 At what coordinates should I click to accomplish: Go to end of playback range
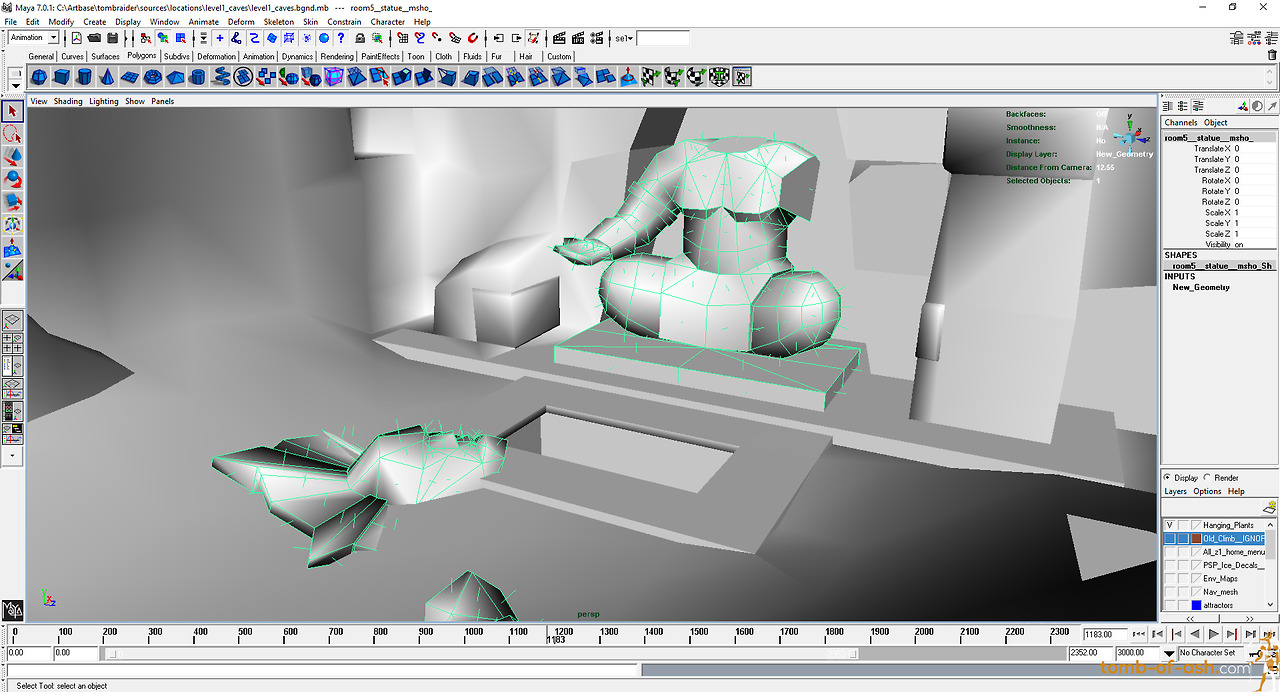coord(1268,634)
